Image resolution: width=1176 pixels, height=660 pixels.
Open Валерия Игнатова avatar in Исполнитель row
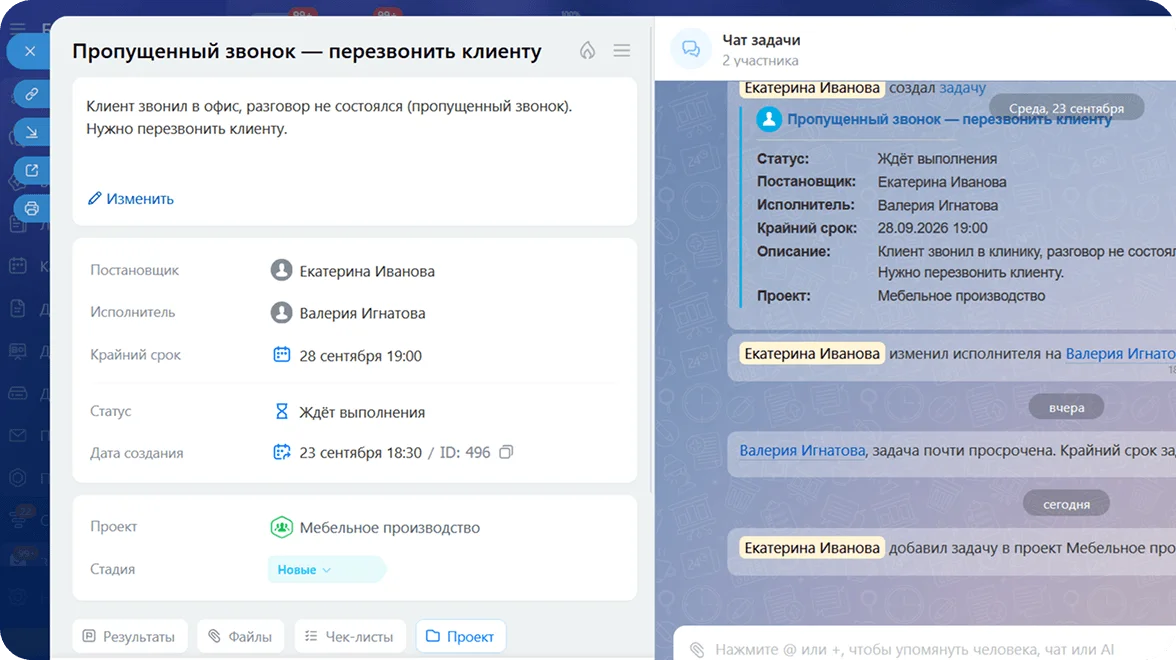point(281,312)
